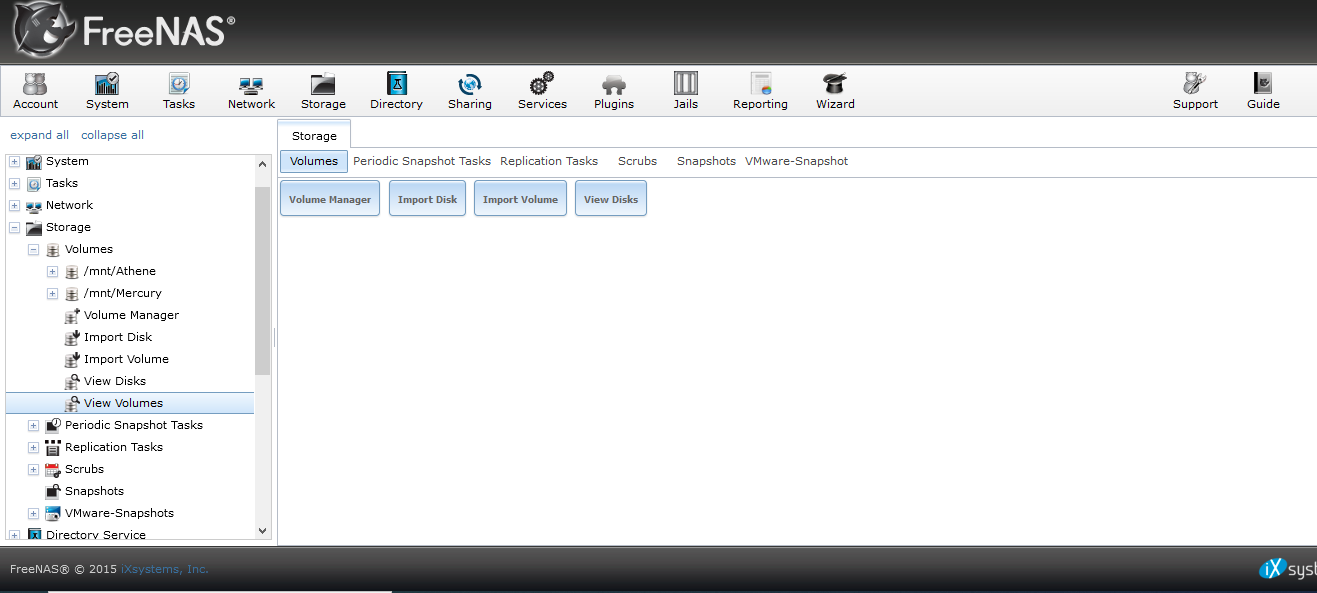1317x593 pixels.
Task: Click the tree scrollbar down arrow
Action: 263,530
